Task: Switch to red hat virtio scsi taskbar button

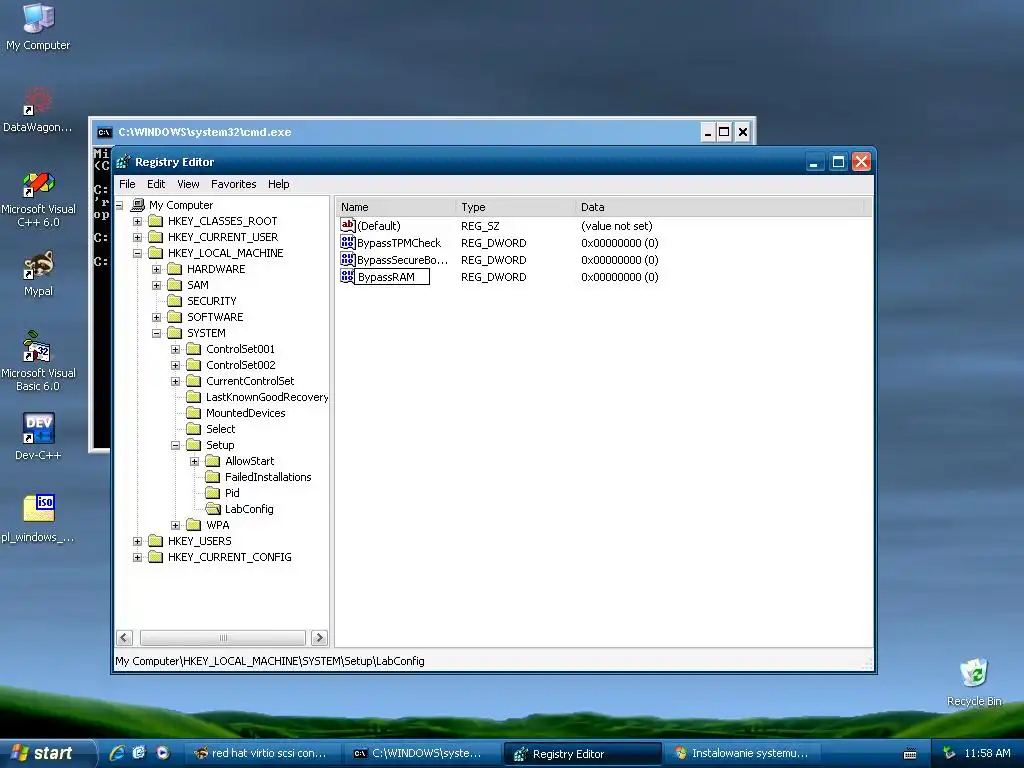Action: point(262,753)
